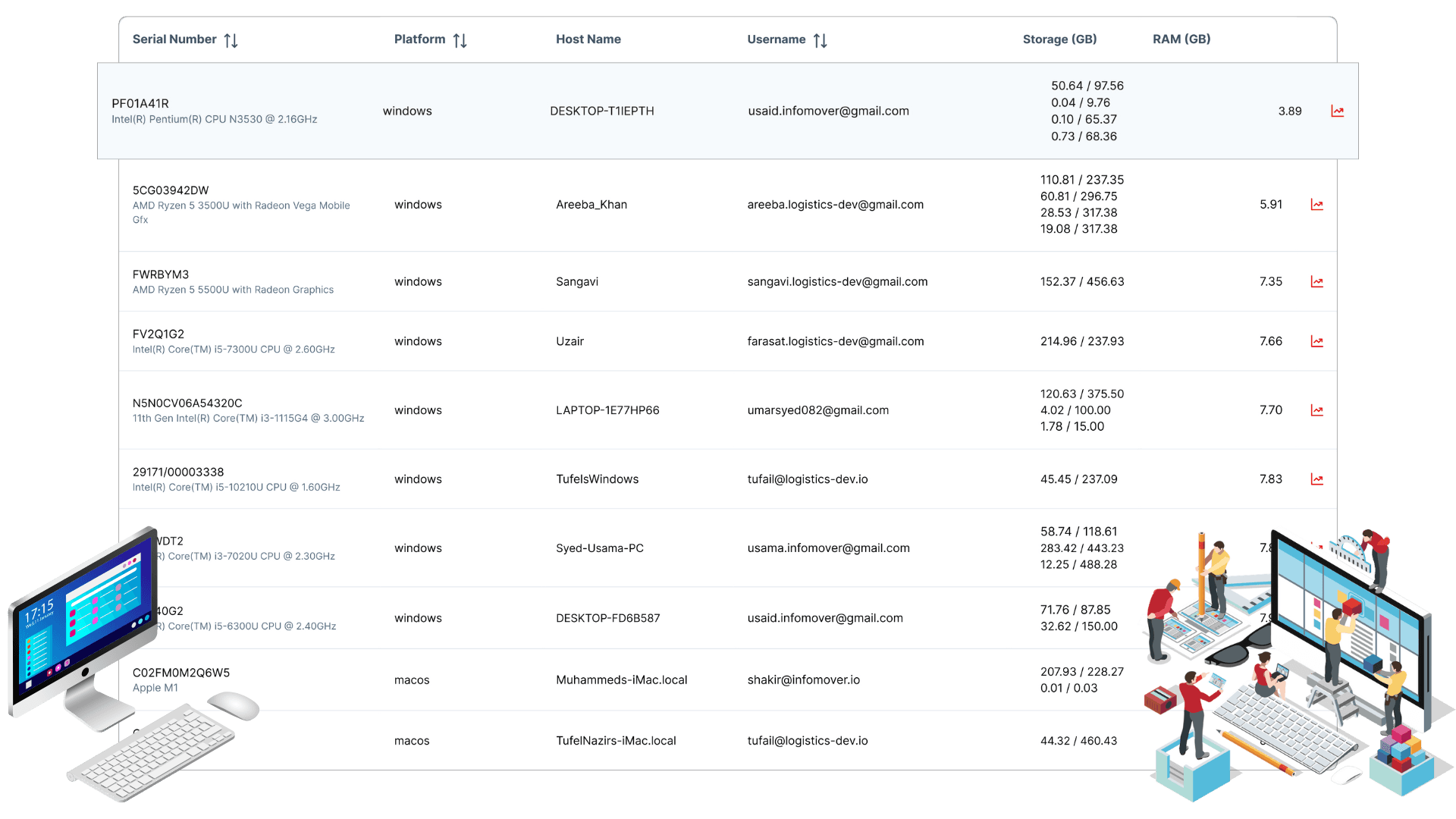
Task: Click username usaid.infomover@gmail.com in PF01A41R row
Action: [x=829, y=111]
